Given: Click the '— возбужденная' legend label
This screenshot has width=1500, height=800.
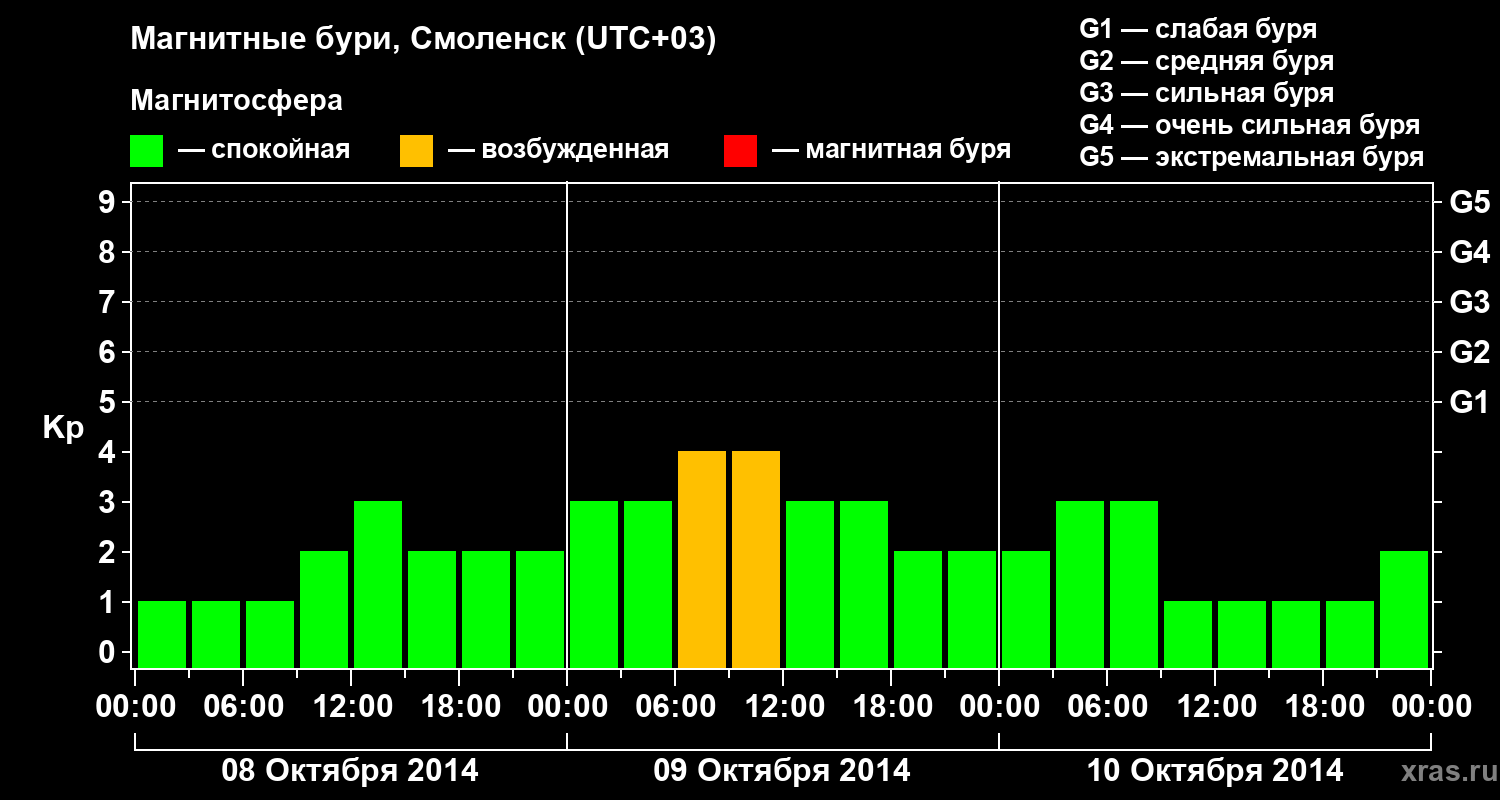Looking at the screenshot, I should click(558, 150).
